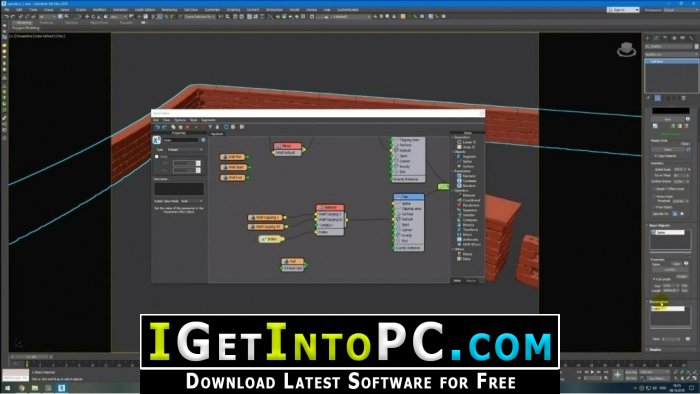Viewport: 700px width, 394px height.
Task: Collapse the Operators group in Items list
Action: 453,191
